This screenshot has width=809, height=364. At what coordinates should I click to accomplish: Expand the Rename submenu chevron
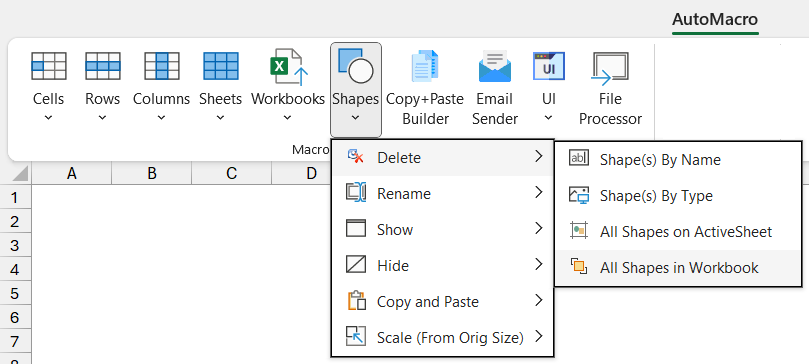(539, 193)
